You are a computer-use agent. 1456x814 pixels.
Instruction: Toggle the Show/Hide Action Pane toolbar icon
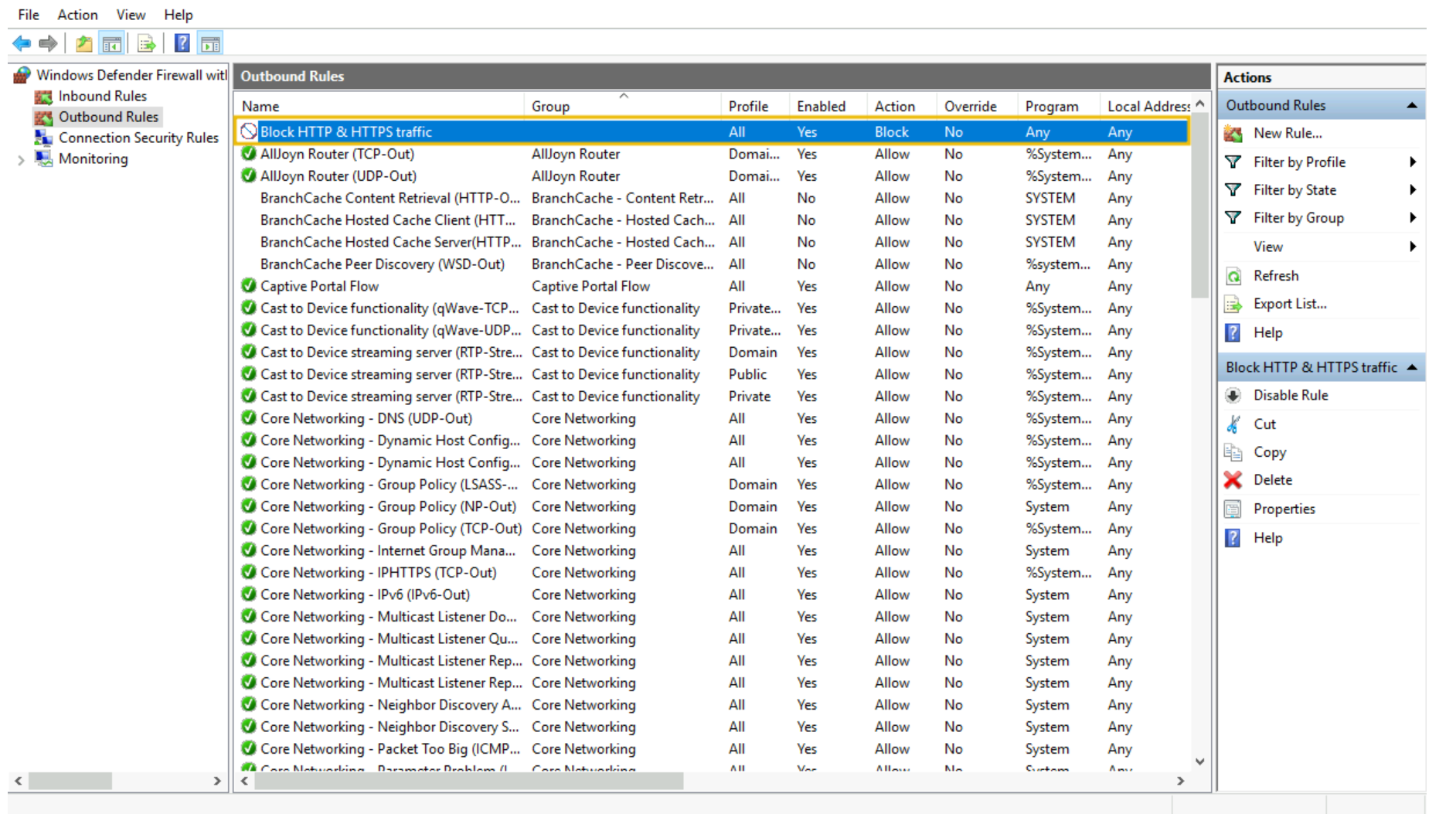[x=210, y=43]
